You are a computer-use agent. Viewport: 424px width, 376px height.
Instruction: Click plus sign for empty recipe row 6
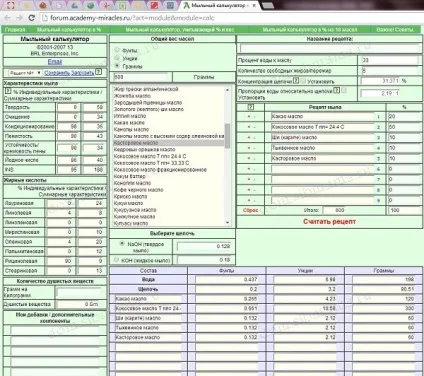tap(249, 169)
